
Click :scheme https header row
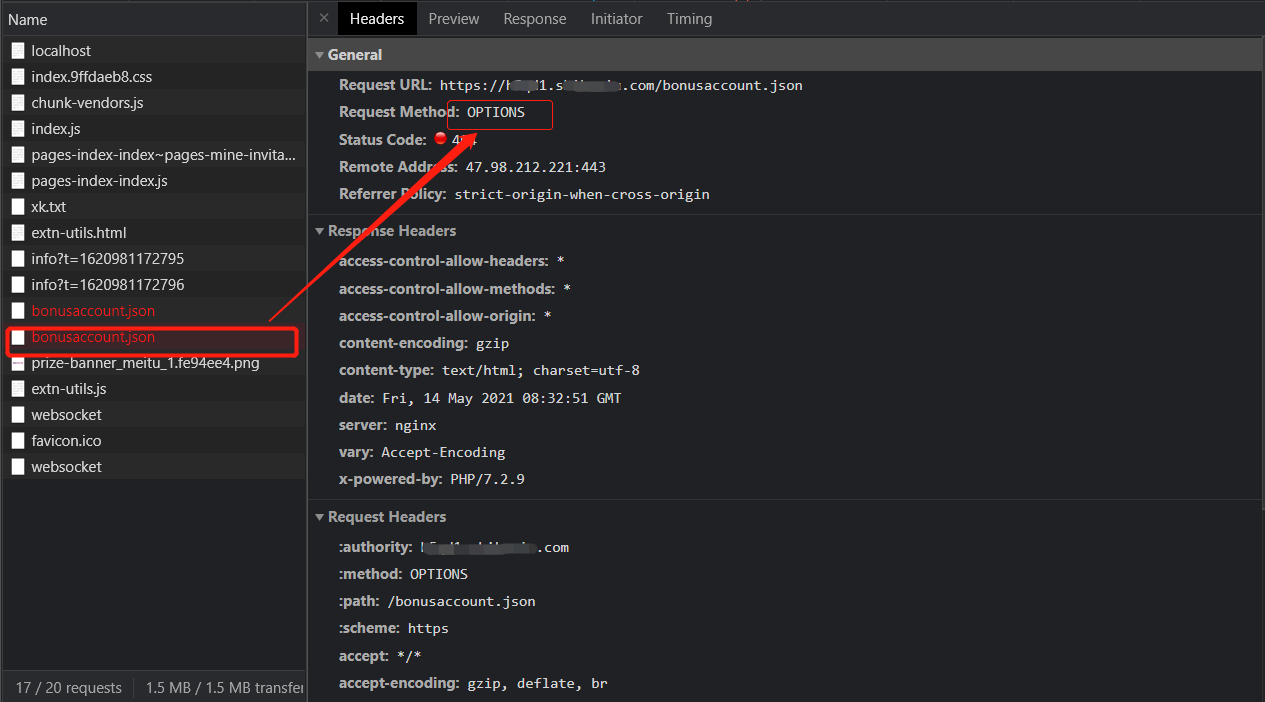tap(394, 628)
